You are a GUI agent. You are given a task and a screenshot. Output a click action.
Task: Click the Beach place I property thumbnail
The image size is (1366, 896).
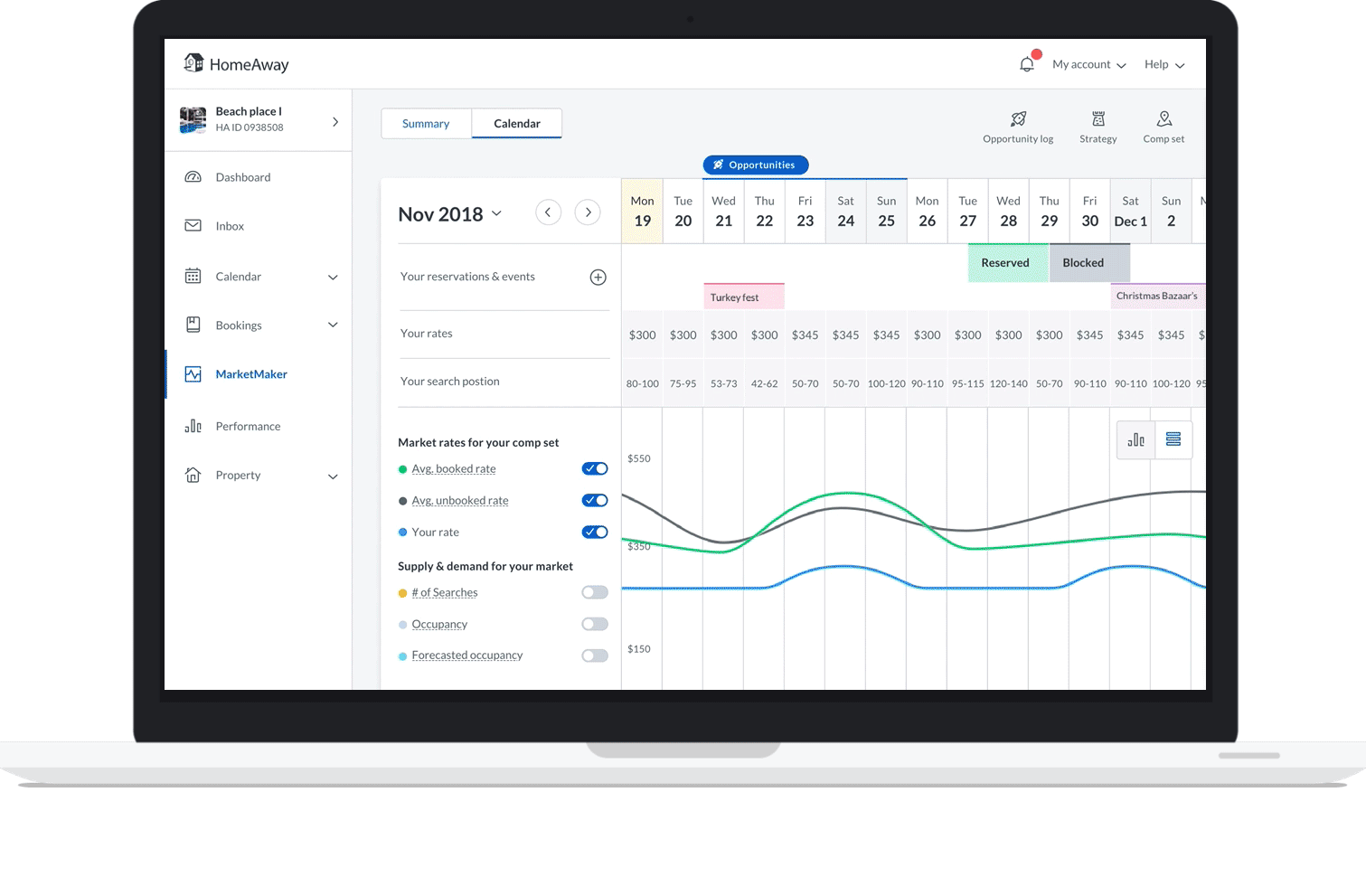point(193,119)
